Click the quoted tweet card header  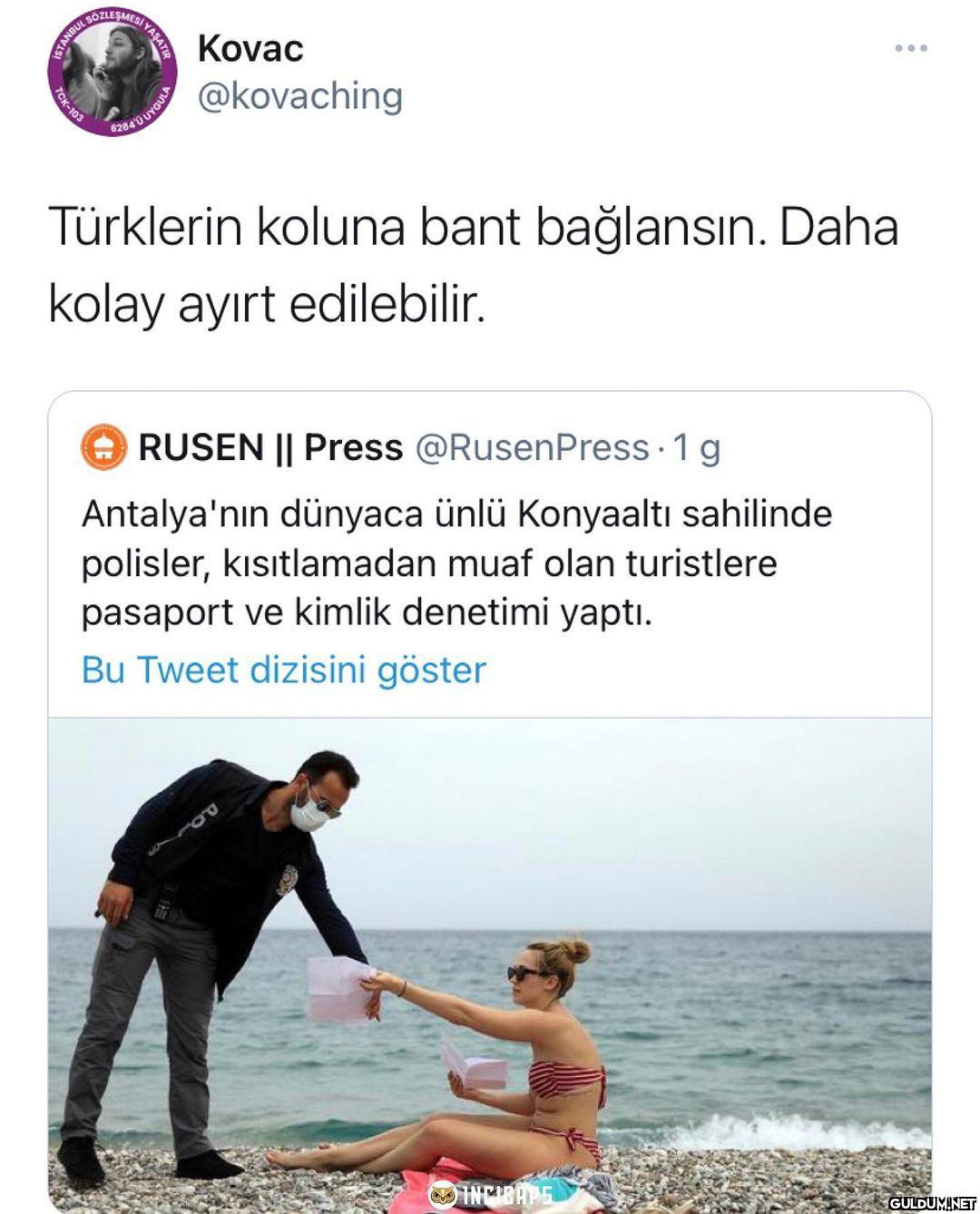[401, 447]
